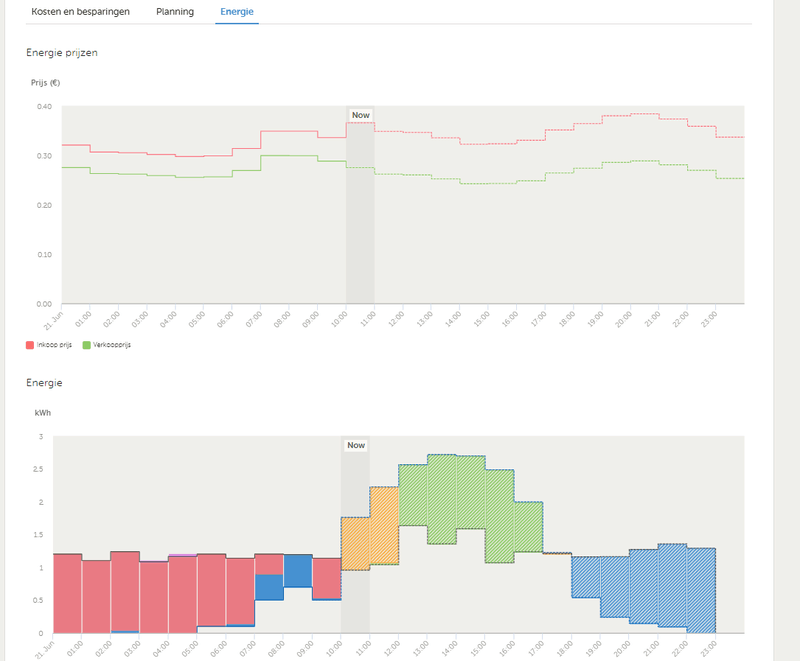Click the Now marker in price chart
800x661 pixels.
click(360, 115)
